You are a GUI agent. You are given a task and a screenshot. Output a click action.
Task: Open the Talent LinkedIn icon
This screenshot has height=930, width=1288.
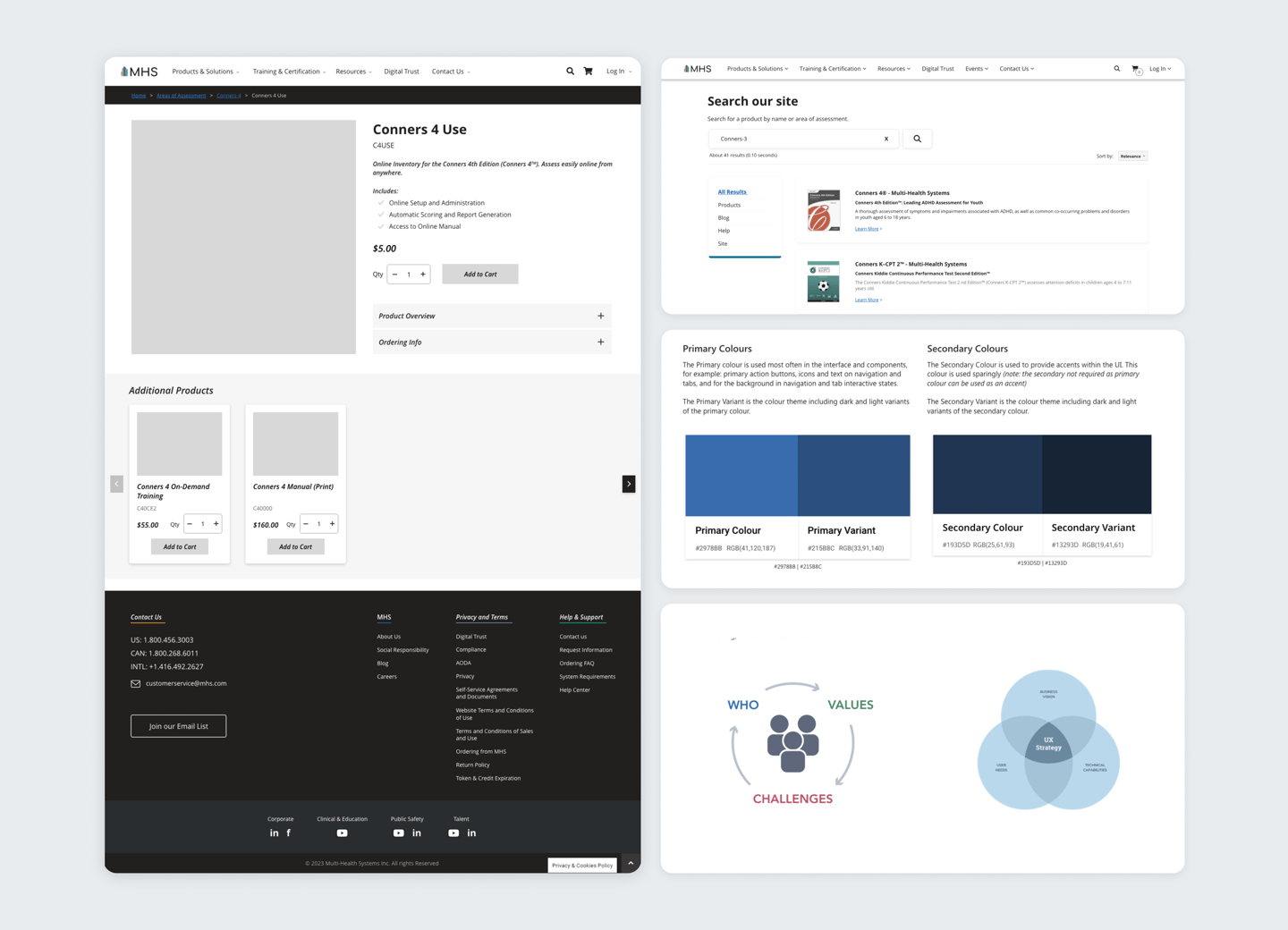tap(471, 833)
